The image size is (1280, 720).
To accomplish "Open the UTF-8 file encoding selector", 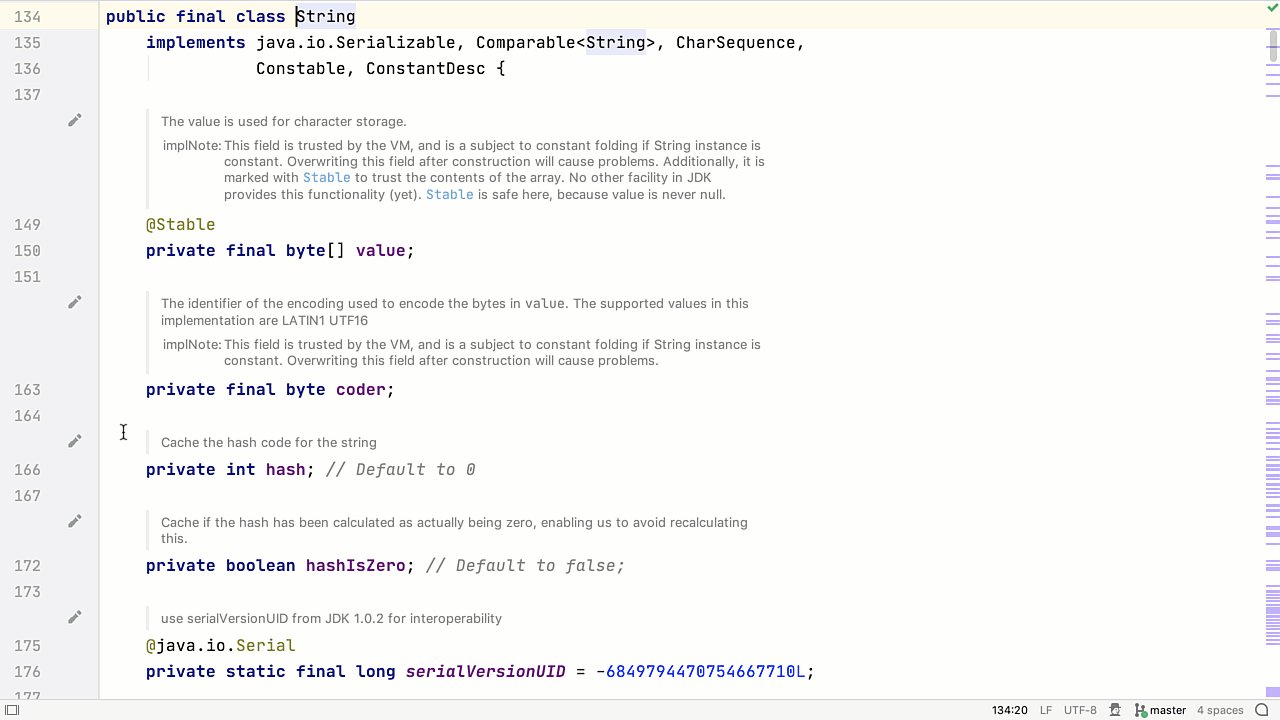I will coord(1079,710).
